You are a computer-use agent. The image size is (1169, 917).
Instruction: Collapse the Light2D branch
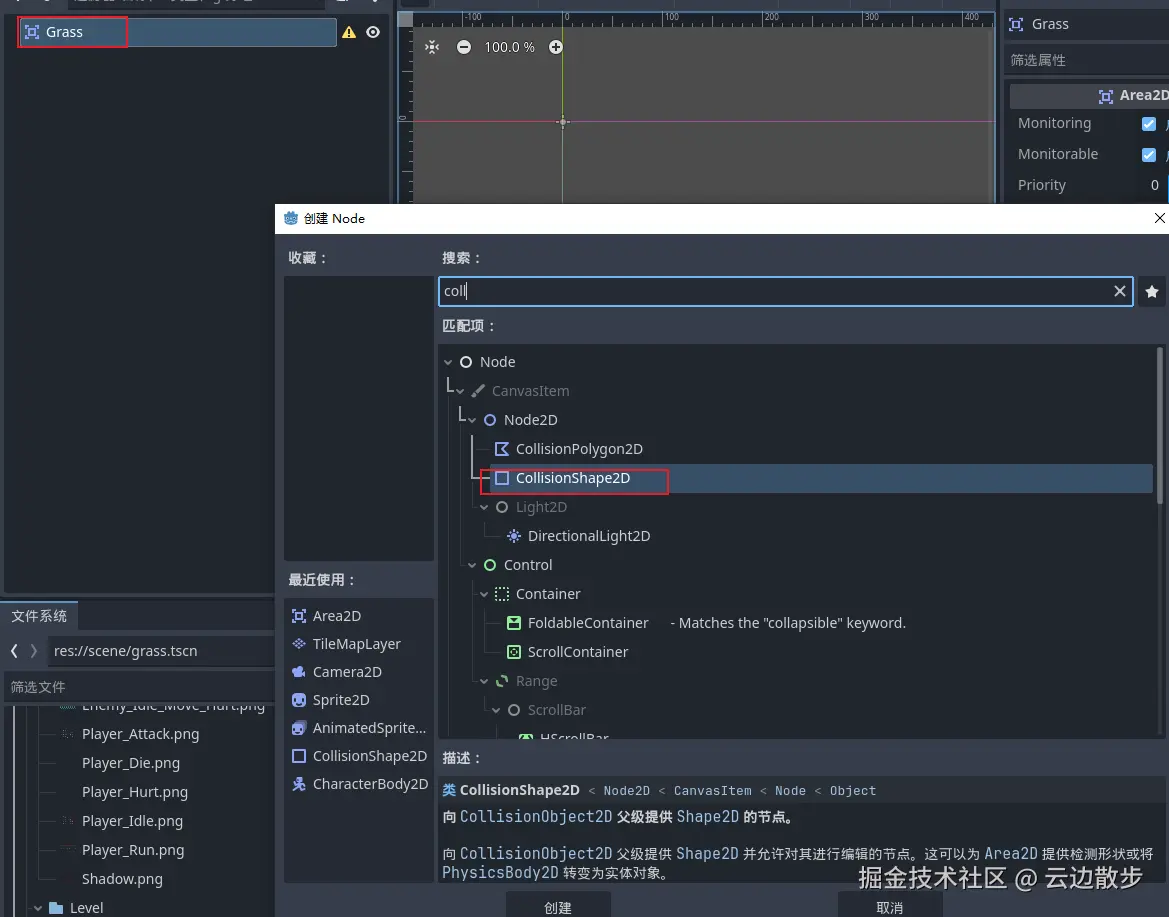(484, 508)
